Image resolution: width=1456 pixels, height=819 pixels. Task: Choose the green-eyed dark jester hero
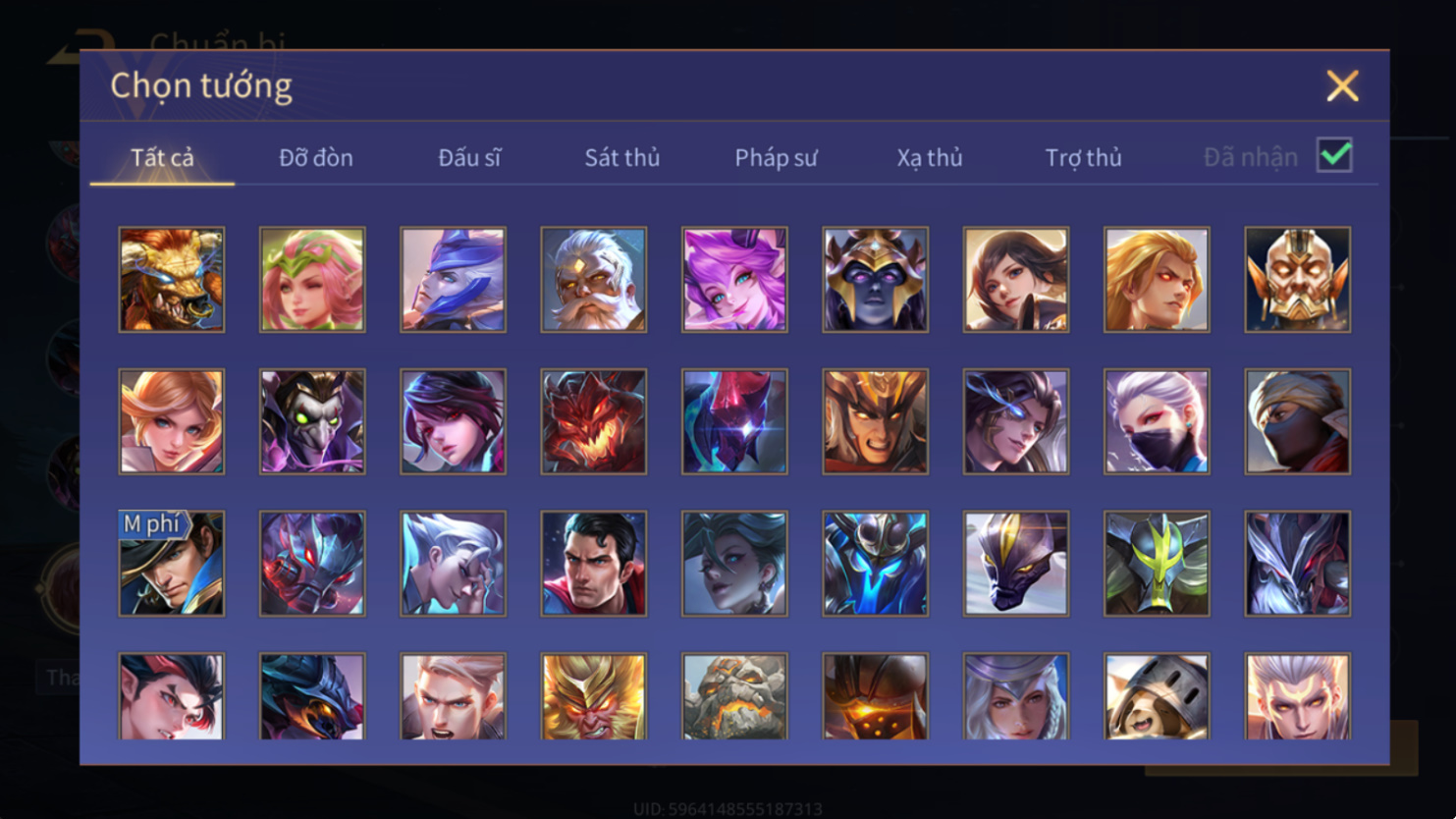(x=312, y=421)
